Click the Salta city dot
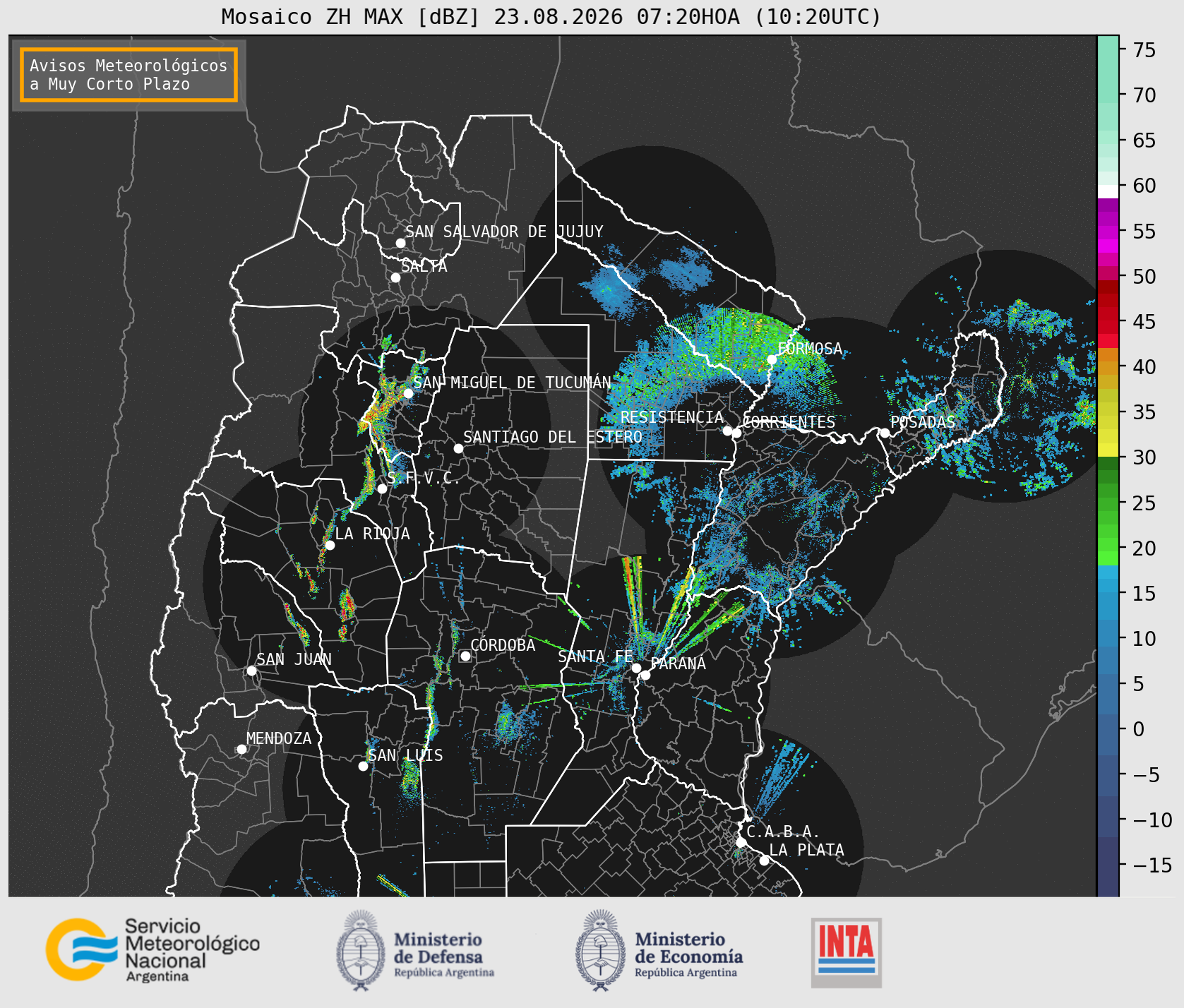The width and height of the screenshot is (1184, 1008). (x=395, y=277)
